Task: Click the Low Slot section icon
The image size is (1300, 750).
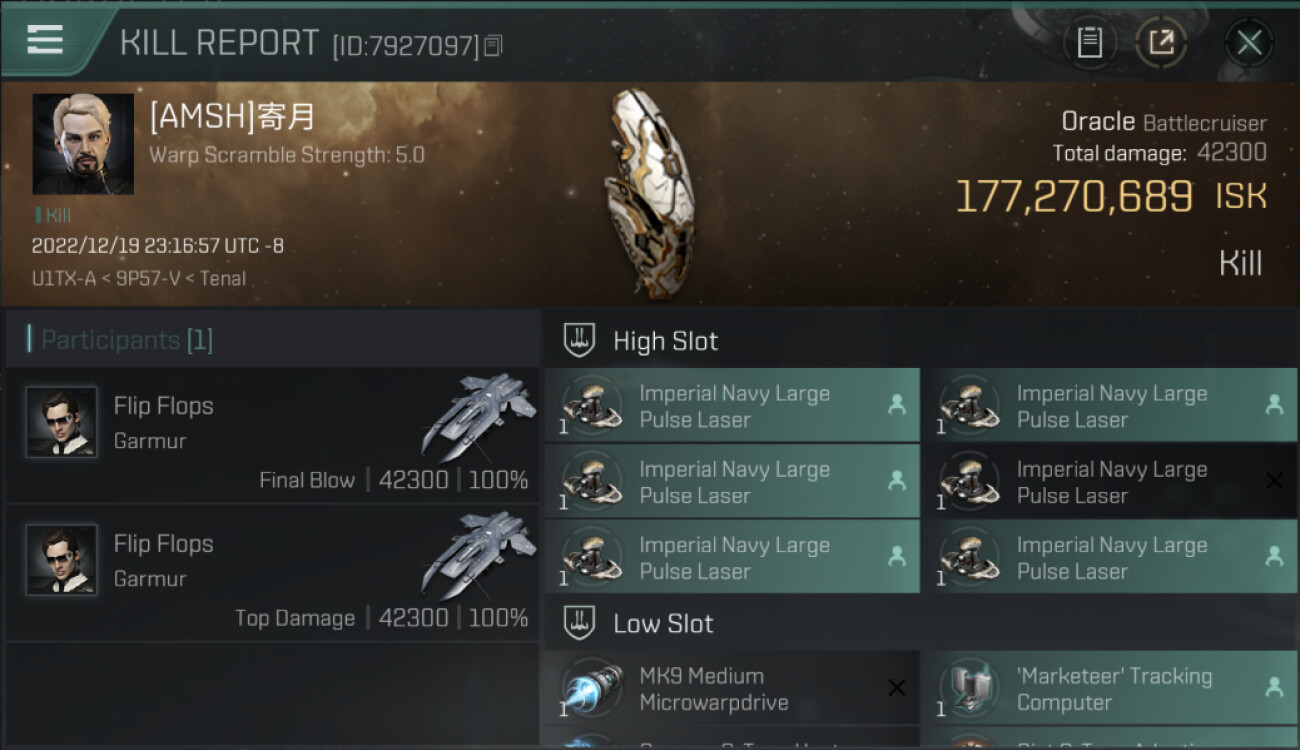Action: (x=579, y=624)
